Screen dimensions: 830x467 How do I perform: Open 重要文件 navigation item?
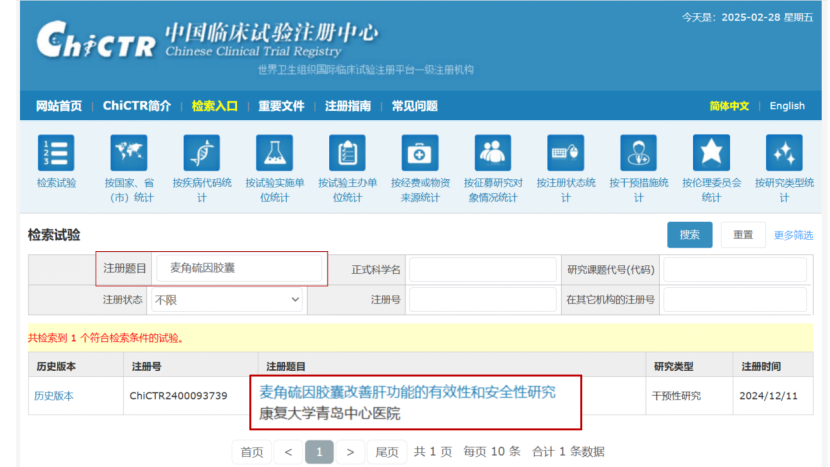(x=281, y=106)
